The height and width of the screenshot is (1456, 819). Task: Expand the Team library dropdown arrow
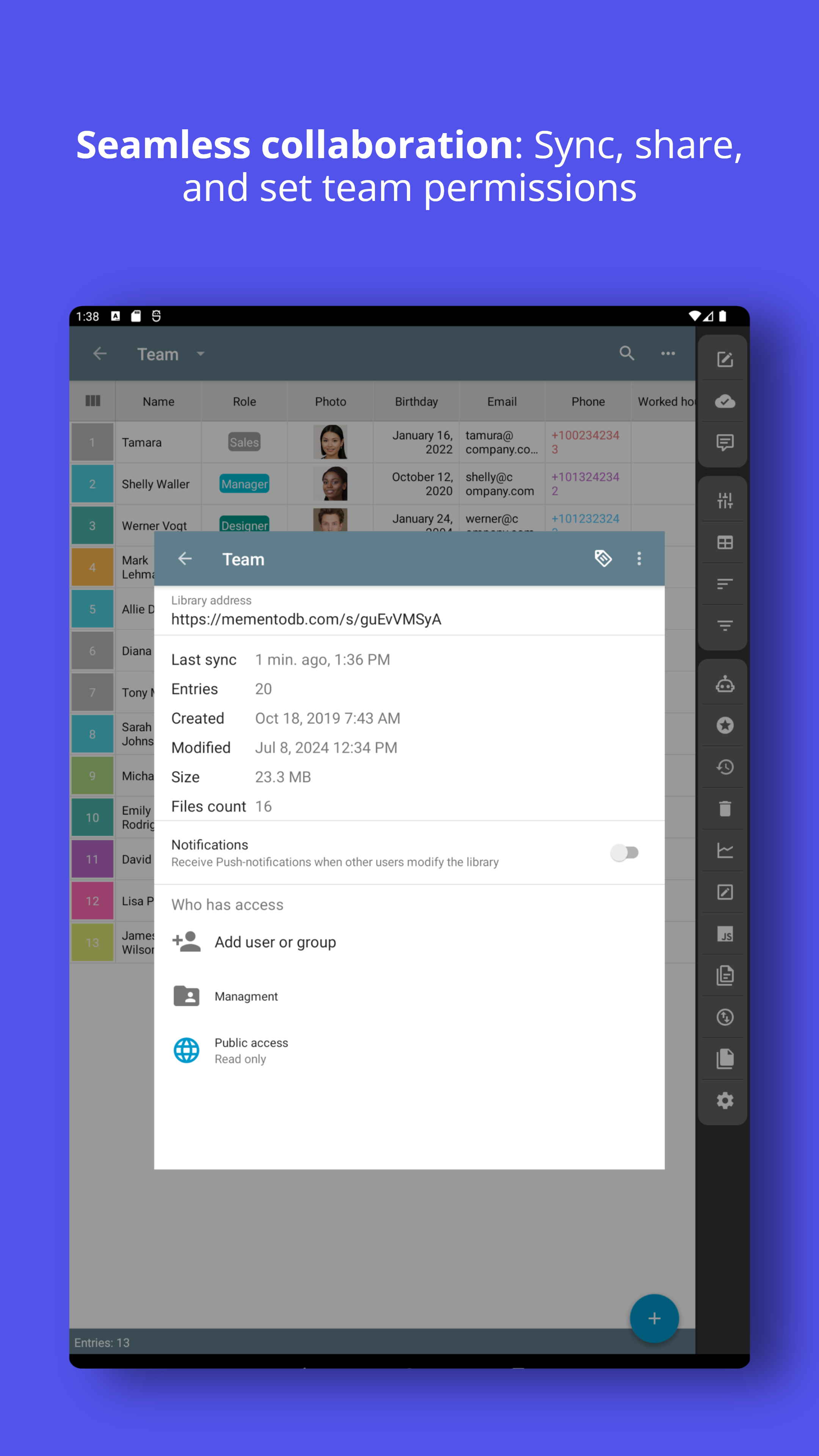[x=200, y=354]
